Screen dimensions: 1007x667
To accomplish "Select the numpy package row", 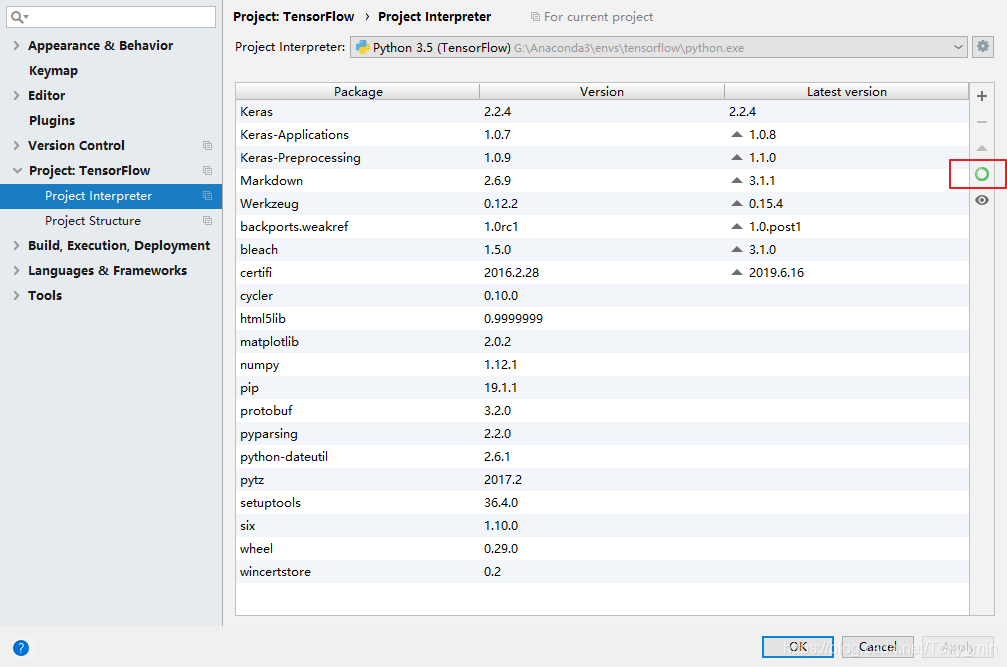I will coord(602,365).
